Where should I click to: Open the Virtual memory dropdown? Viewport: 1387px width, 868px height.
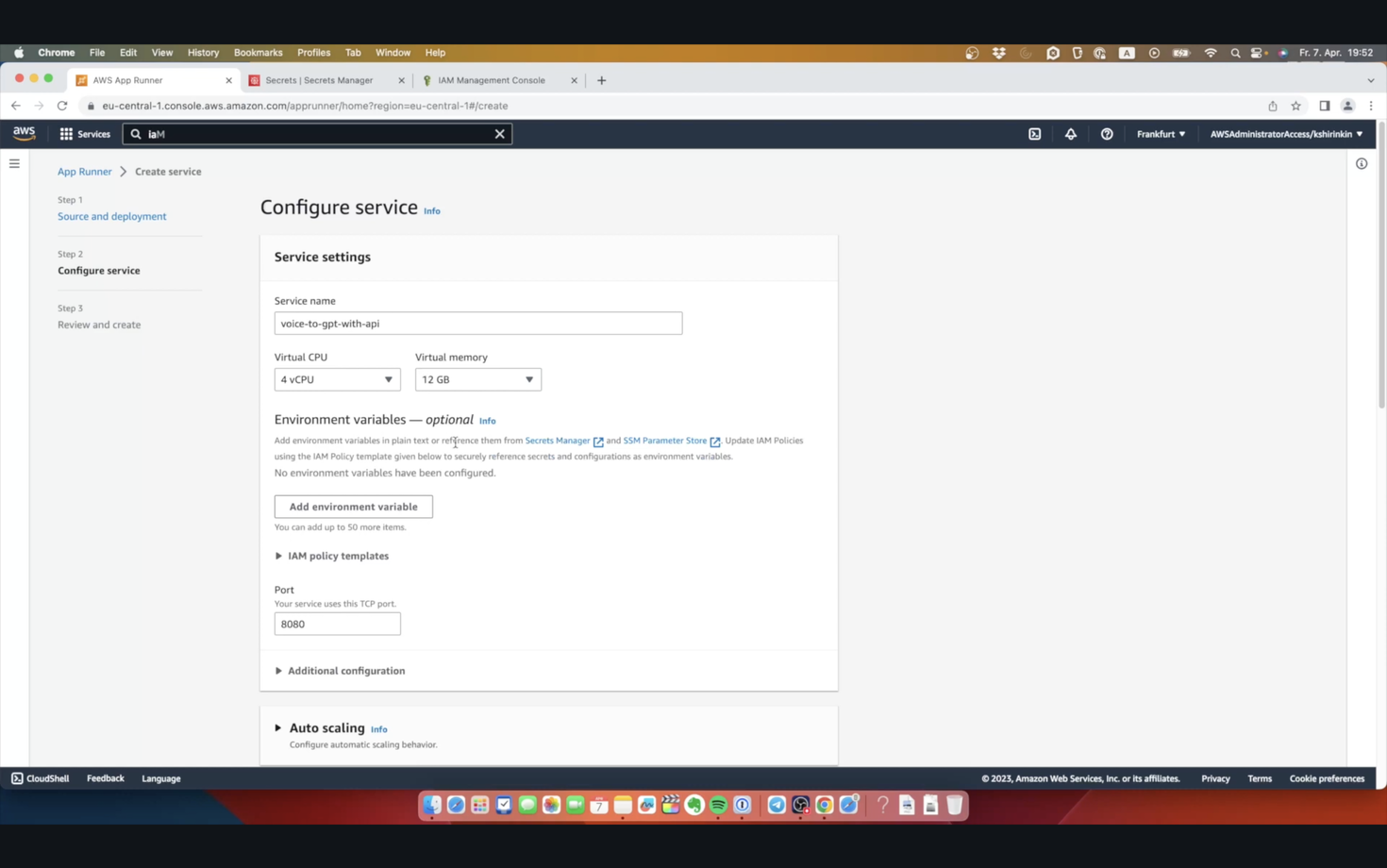point(478,379)
